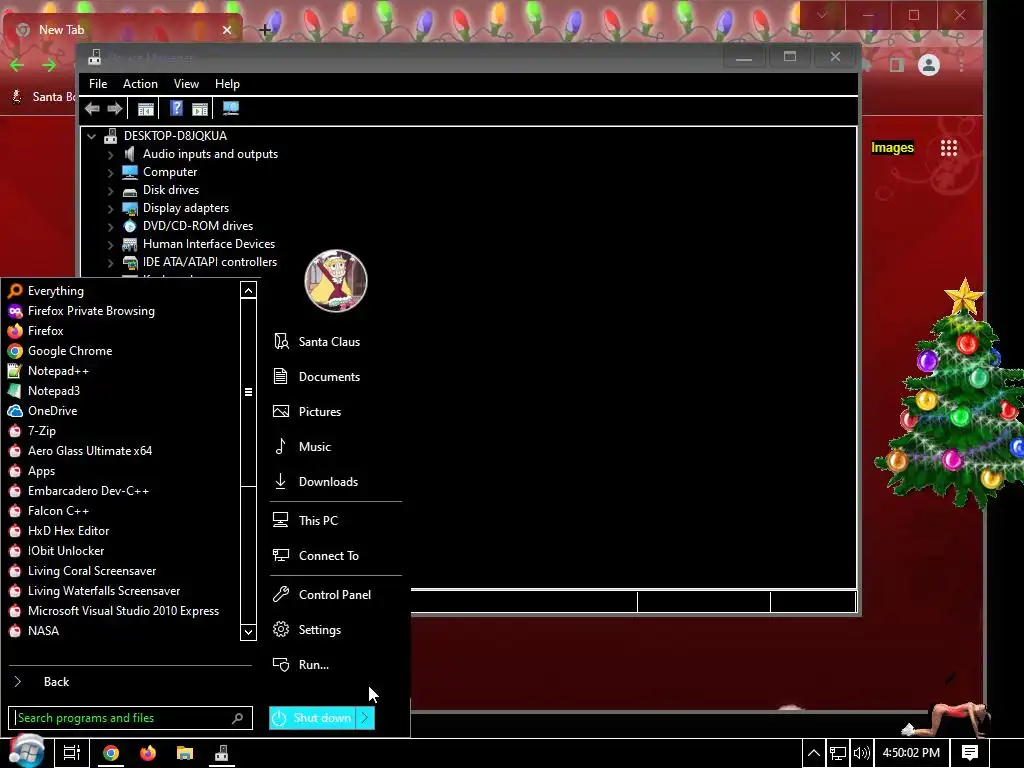The image size is (1024, 768).
Task: Open the File menu in Device Manager
Action: pos(98,84)
